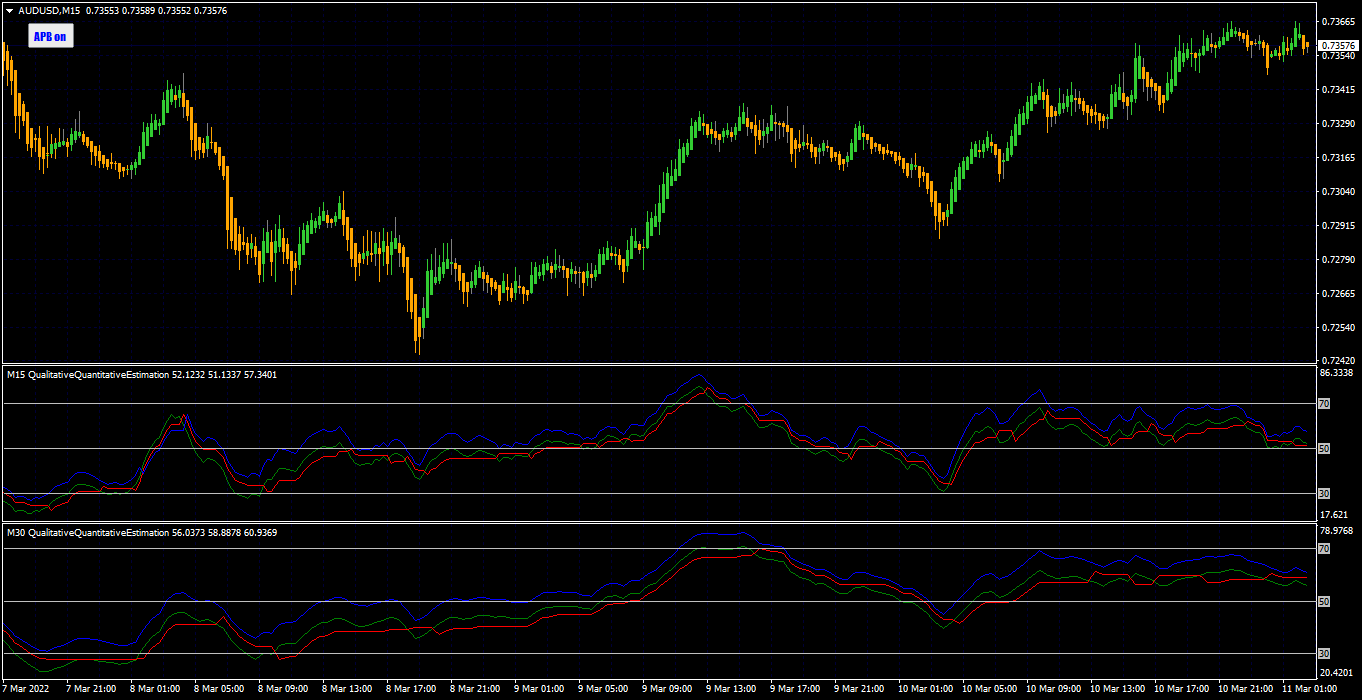This screenshot has height=700, width=1362.
Task: Click the 0.73665 price axis label
Action: click(x=1337, y=21)
